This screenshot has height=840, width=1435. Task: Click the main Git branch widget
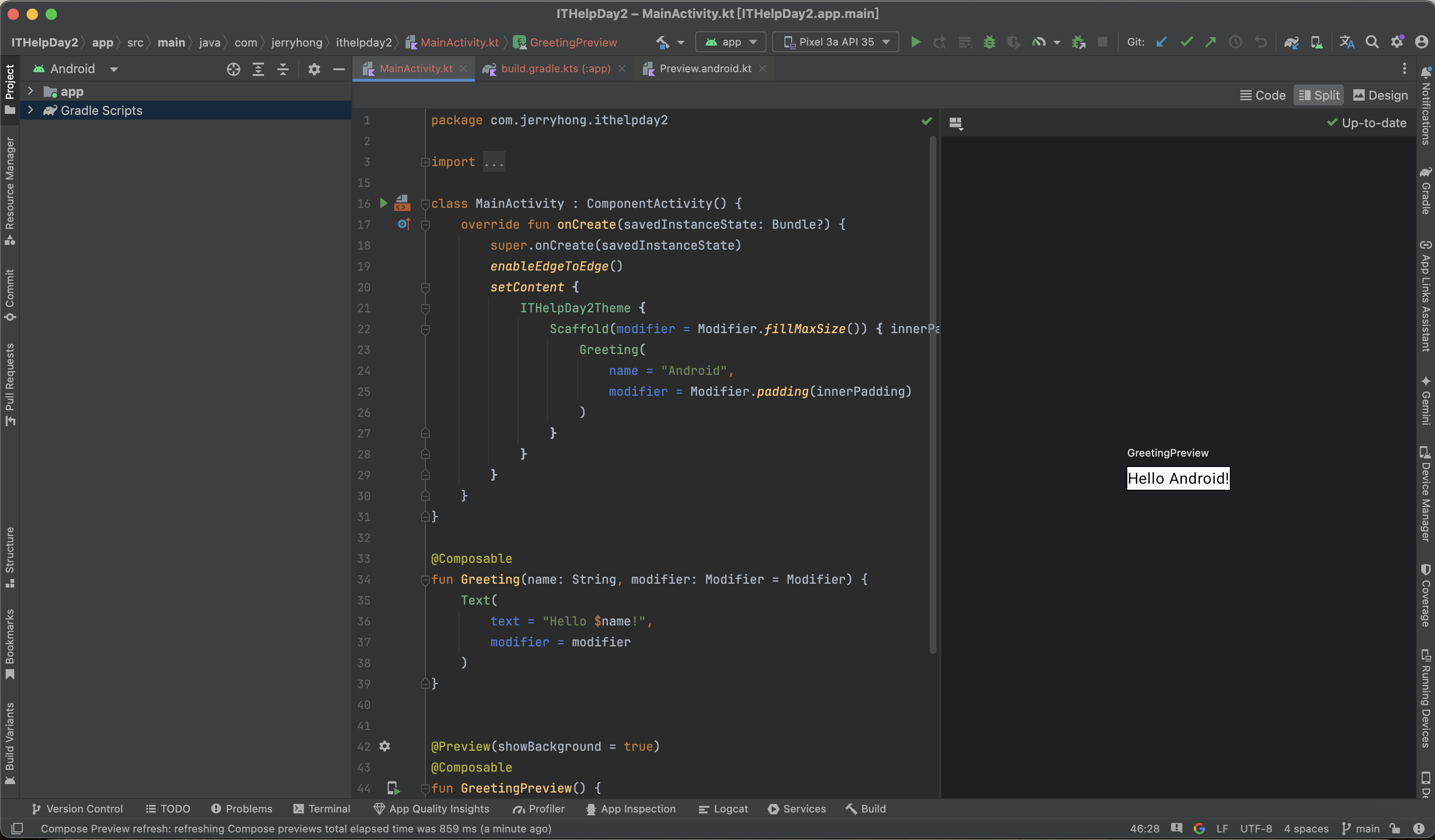tap(1361, 829)
